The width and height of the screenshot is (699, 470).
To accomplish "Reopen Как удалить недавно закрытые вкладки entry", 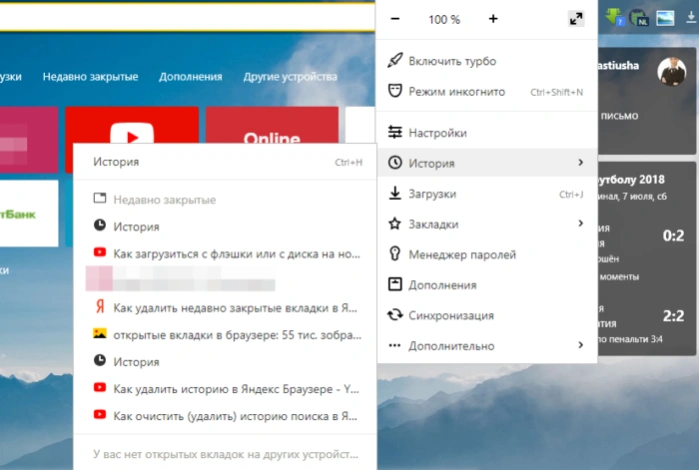I will click(225, 308).
